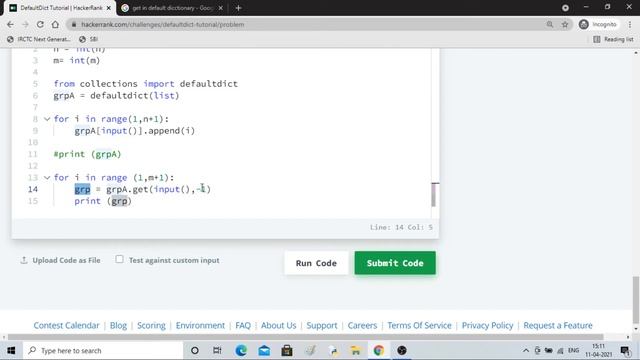Click the print (grp) line 15
The width and height of the screenshot is (640, 360).
pos(103,201)
